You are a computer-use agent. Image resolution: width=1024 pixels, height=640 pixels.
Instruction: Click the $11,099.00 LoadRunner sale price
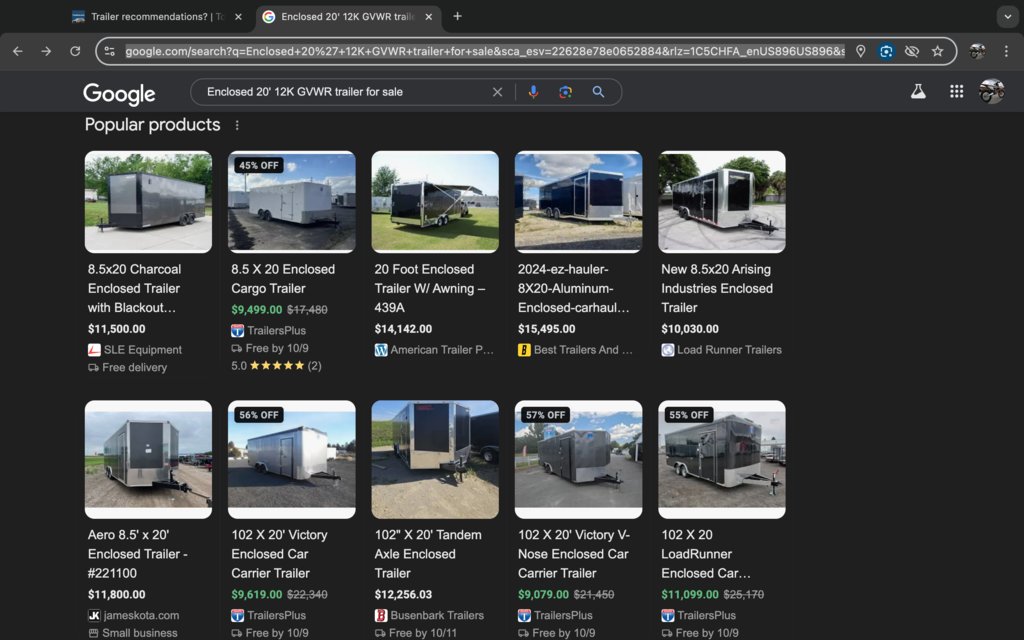click(x=690, y=595)
